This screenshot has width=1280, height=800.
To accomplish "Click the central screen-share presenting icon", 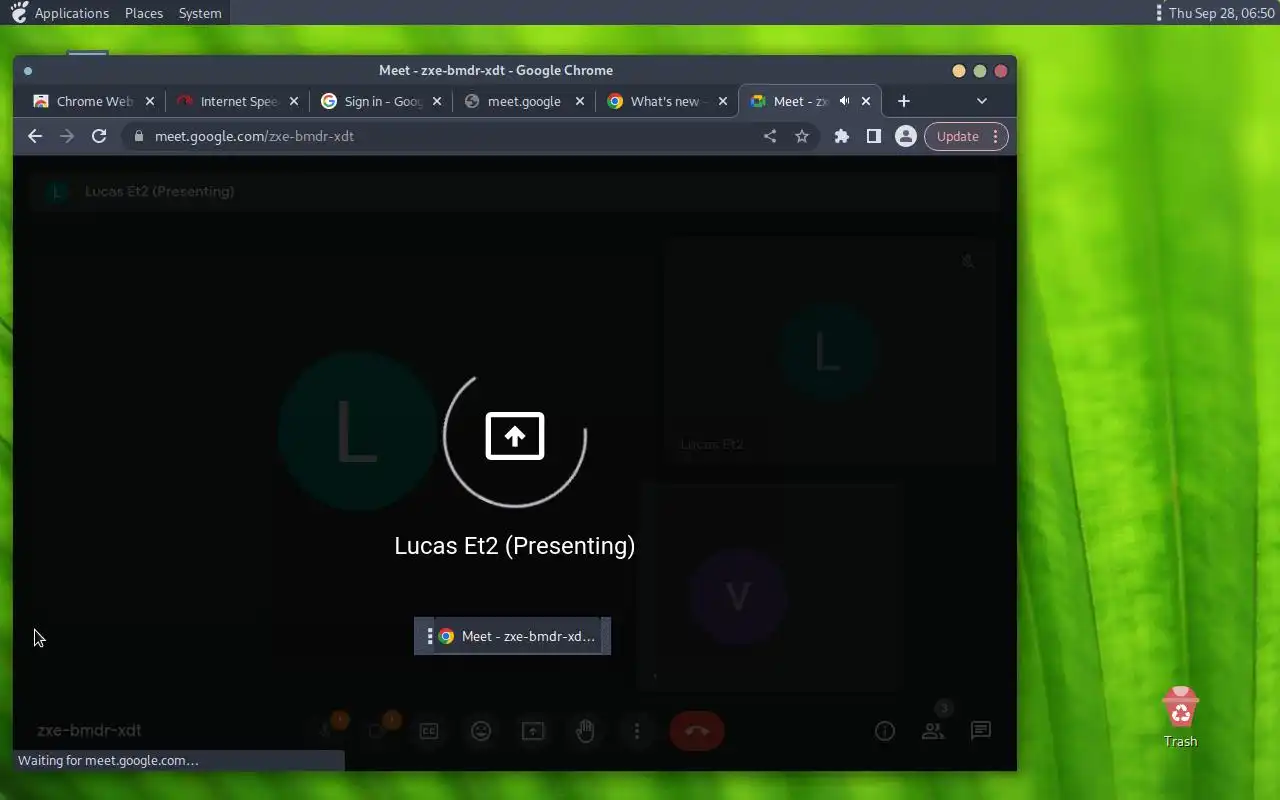I will point(515,436).
